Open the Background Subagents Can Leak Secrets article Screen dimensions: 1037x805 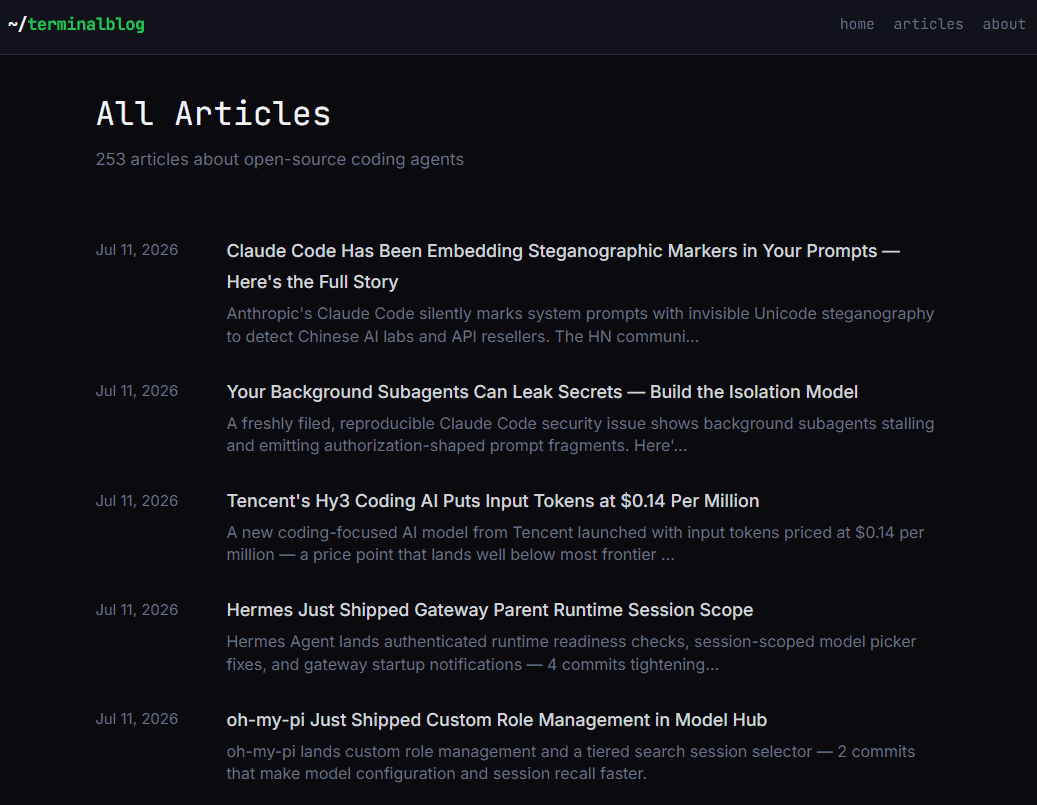click(542, 392)
